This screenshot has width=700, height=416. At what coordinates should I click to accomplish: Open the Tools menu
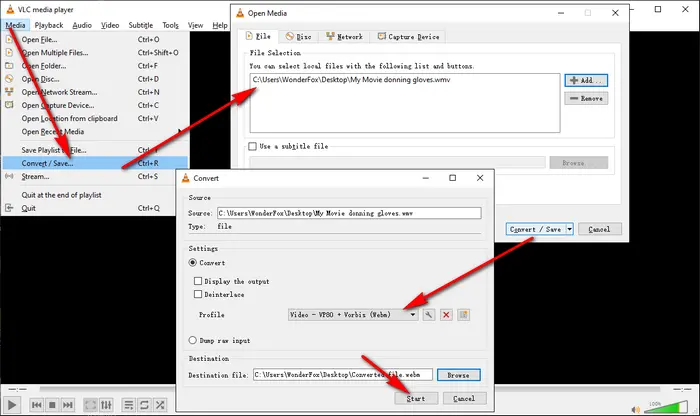171,25
